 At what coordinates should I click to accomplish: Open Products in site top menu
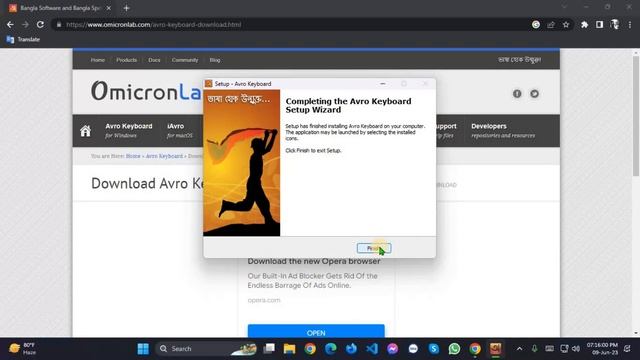tap(127, 60)
